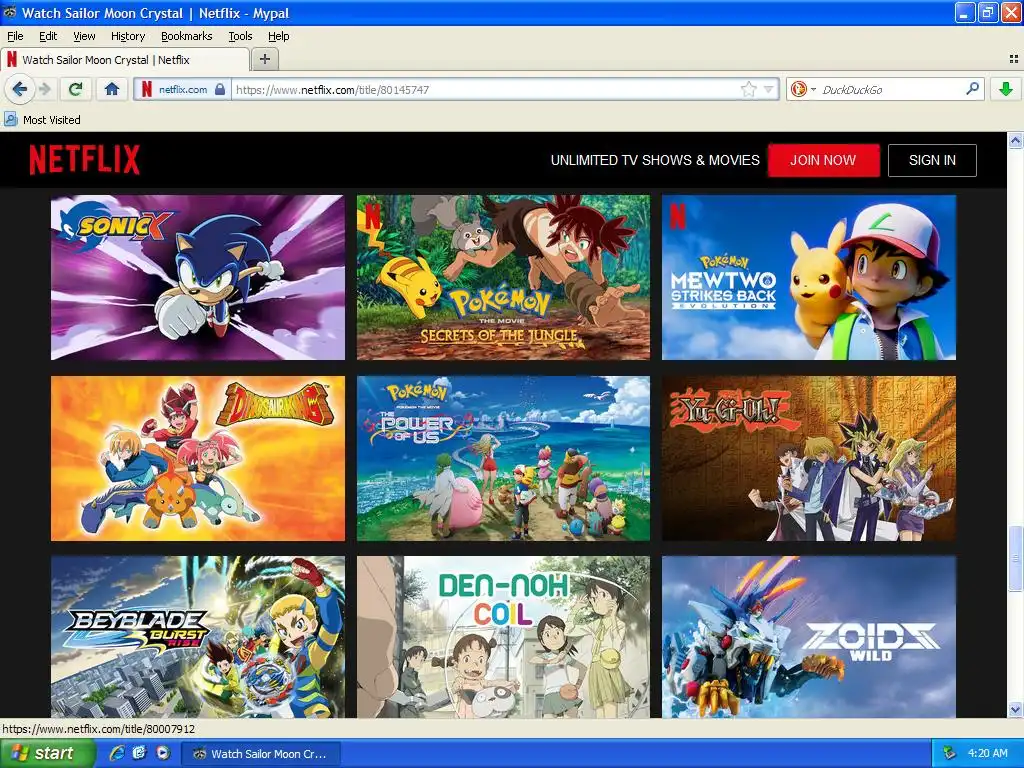1024x768 pixels.
Task: Open the URL history dropdown arrow
Action: 769,89
